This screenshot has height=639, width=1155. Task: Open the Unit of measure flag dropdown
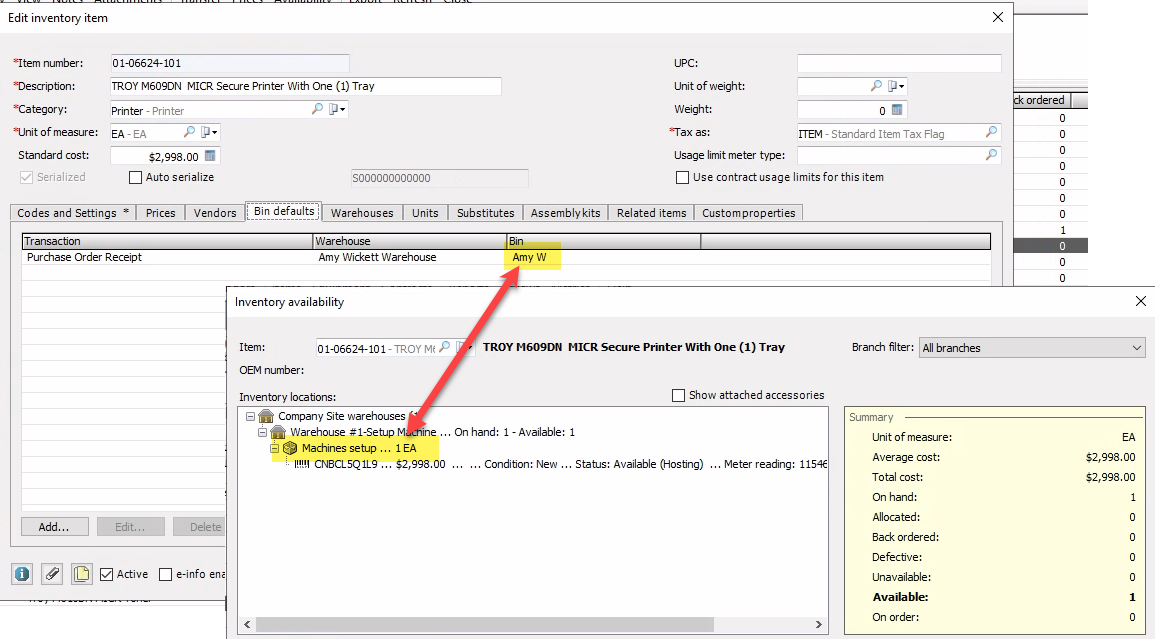[210, 132]
